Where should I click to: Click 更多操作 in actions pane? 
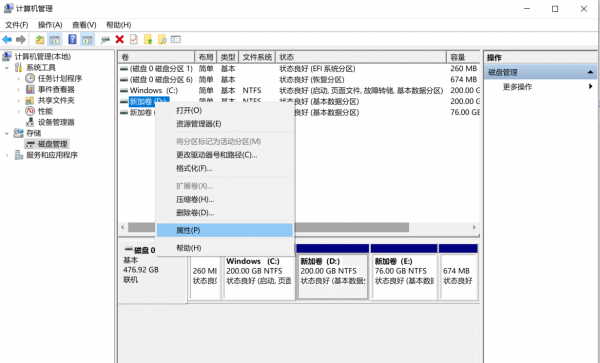[x=517, y=87]
